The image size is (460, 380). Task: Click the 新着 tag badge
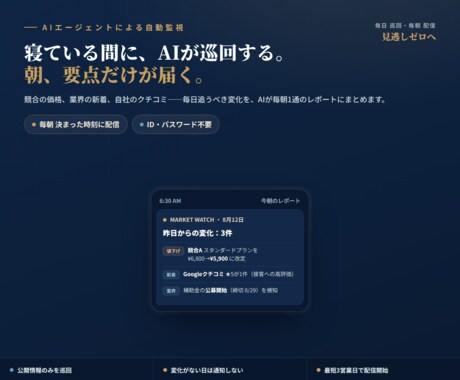click(171, 275)
